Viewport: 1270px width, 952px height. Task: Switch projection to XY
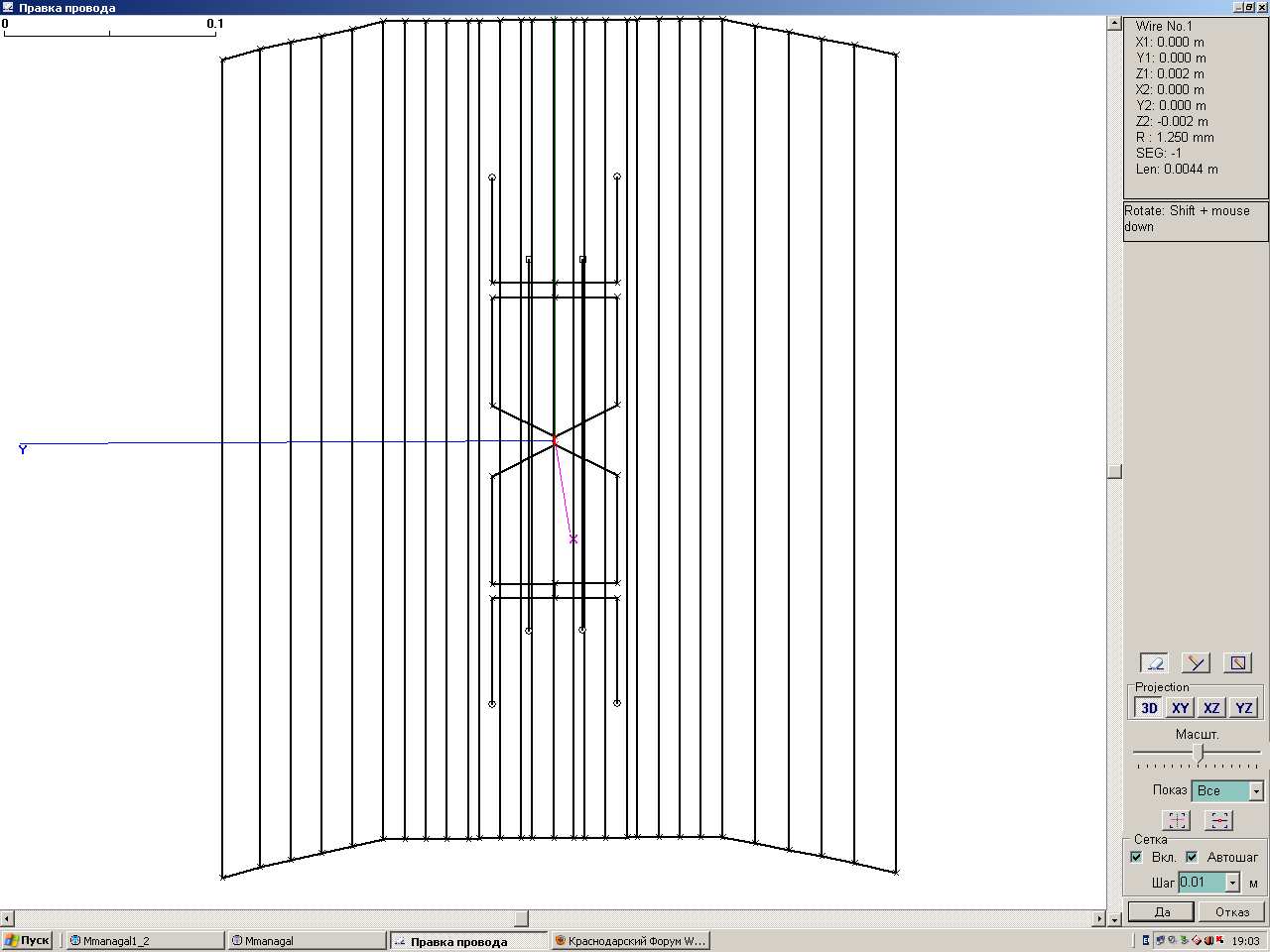click(x=1180, y=707)
